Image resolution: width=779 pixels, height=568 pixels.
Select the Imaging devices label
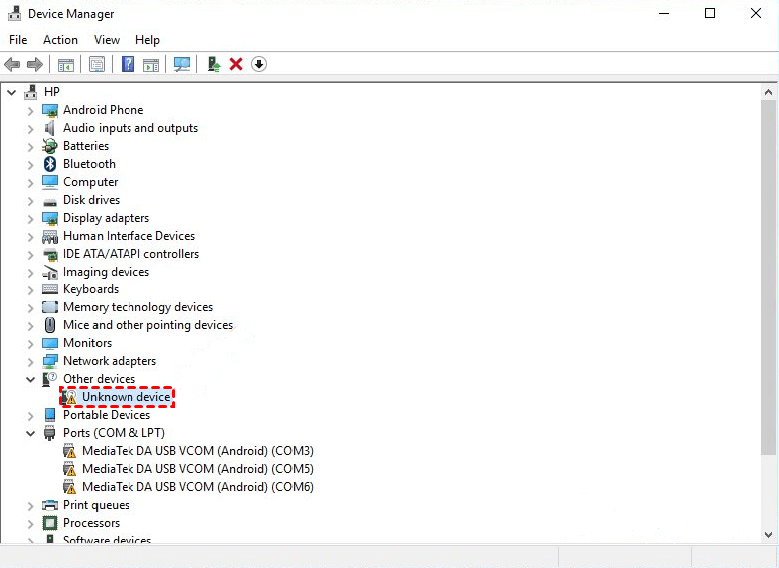(106, 272)
